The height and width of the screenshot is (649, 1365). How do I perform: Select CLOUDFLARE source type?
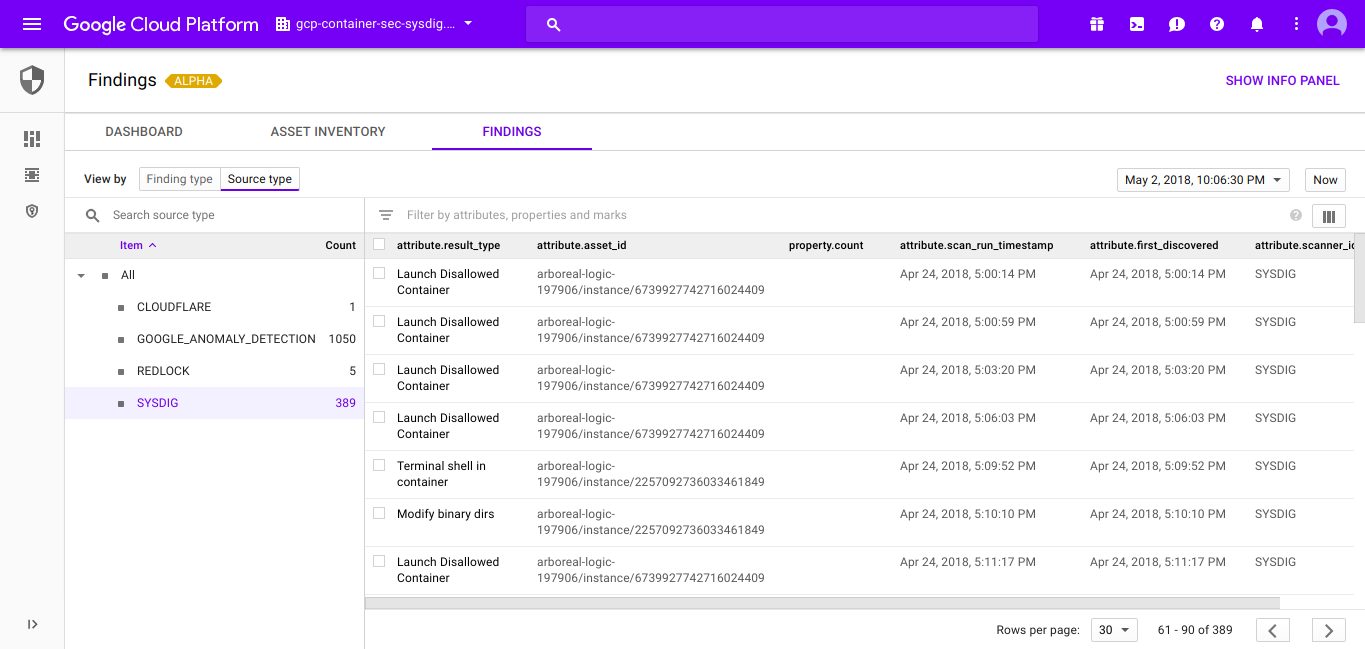[215, 307]
